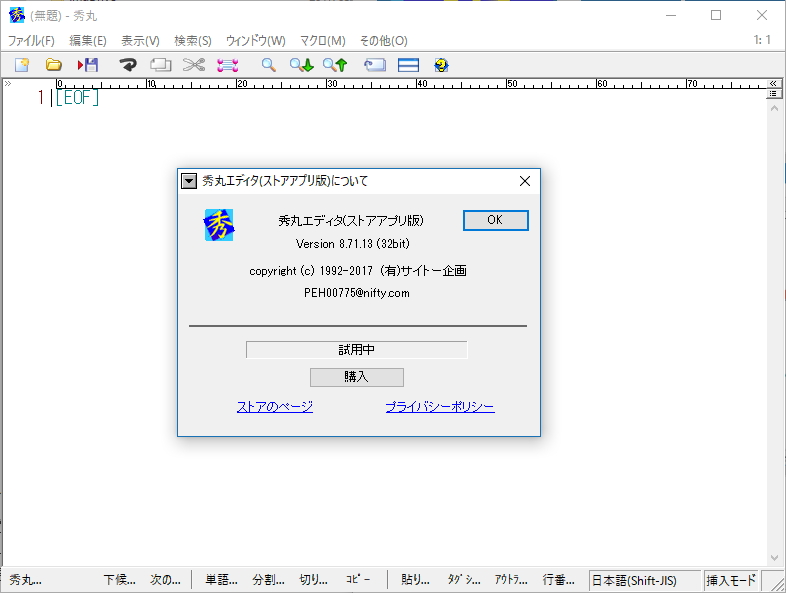Save the document with floppy icon
The height and width of the screenshot is (593, 786).
click(88, 65)
